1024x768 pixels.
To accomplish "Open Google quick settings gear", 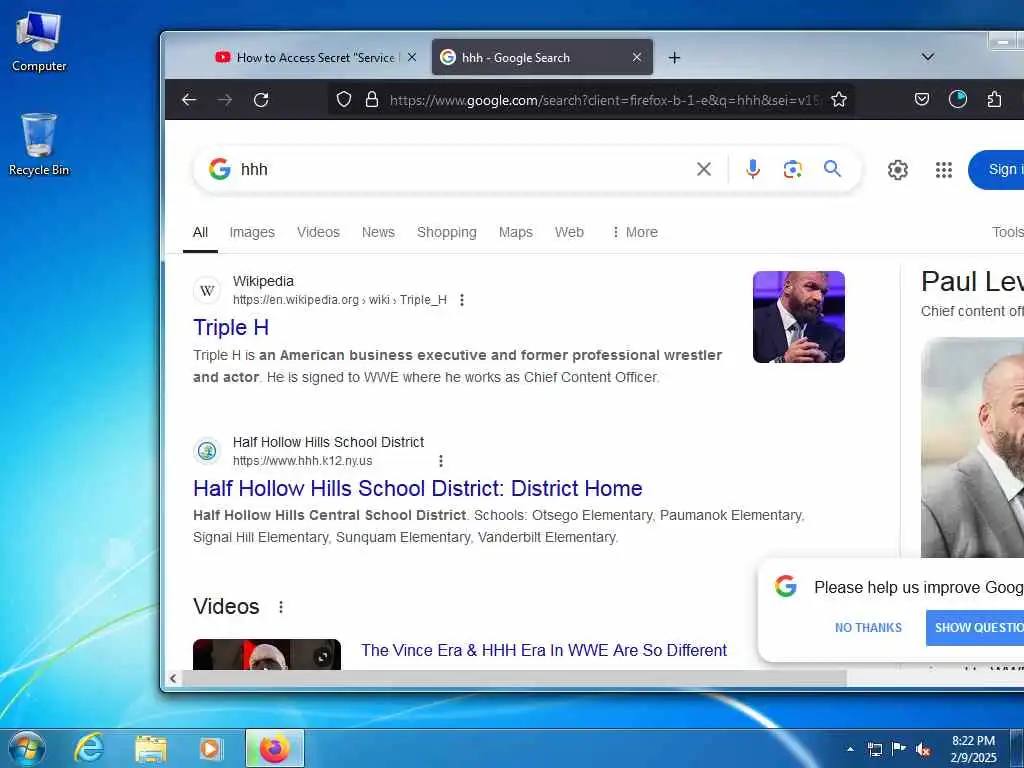I will [x=898, y=170].
